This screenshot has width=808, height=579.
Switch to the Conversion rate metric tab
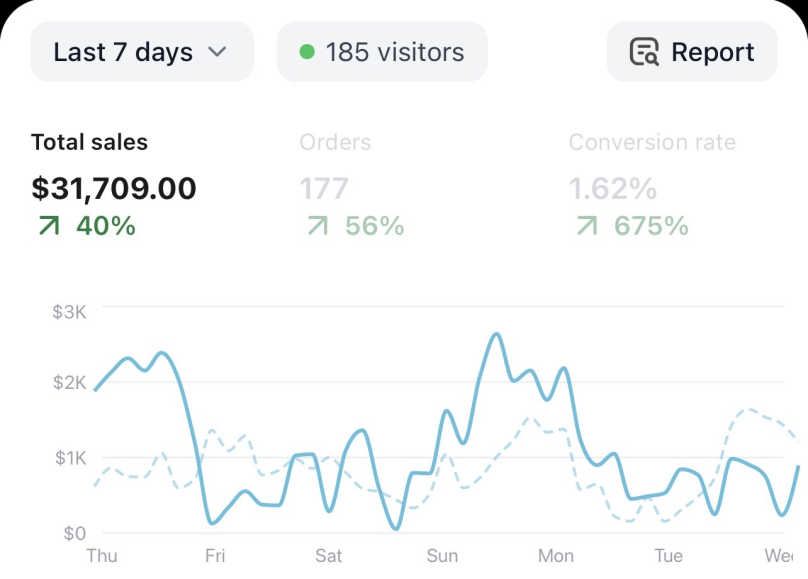click(x=652, y=184)
